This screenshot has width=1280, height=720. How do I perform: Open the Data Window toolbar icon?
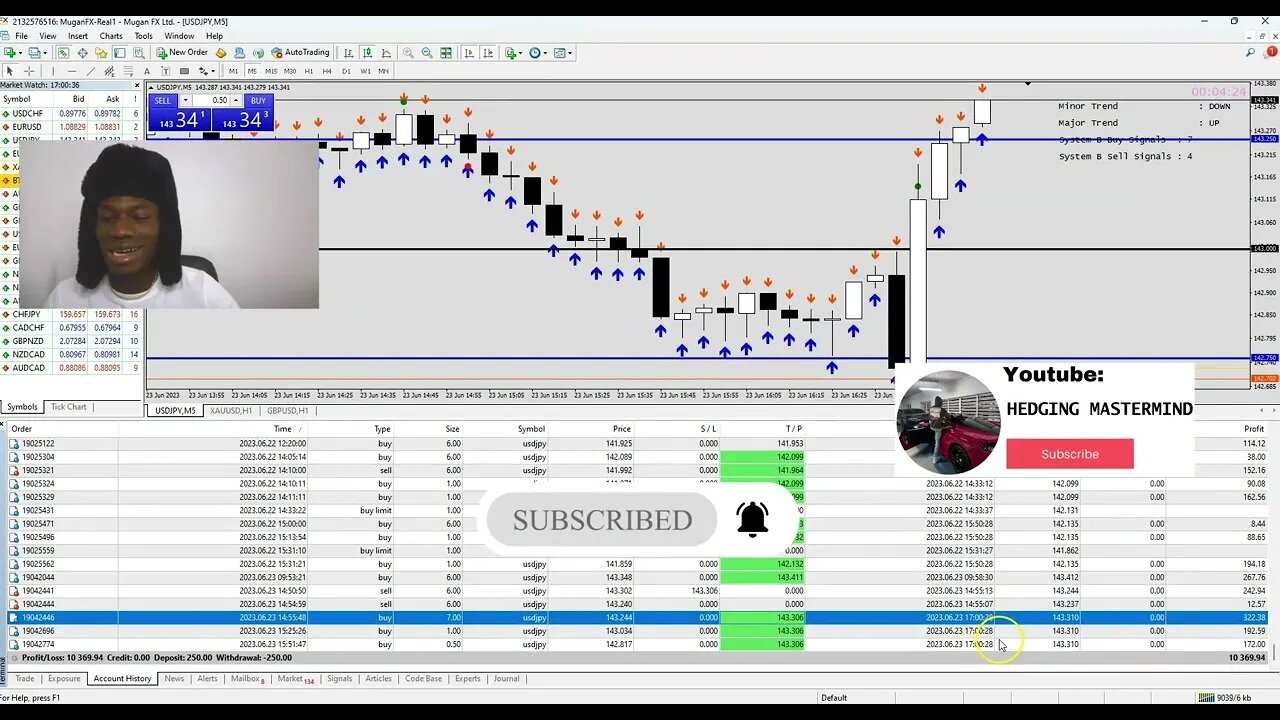pyautogui.click(x=83, y=53)
